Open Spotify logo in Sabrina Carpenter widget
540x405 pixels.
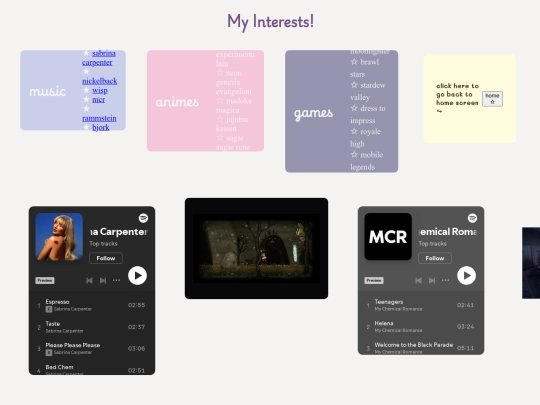point(143,218)
